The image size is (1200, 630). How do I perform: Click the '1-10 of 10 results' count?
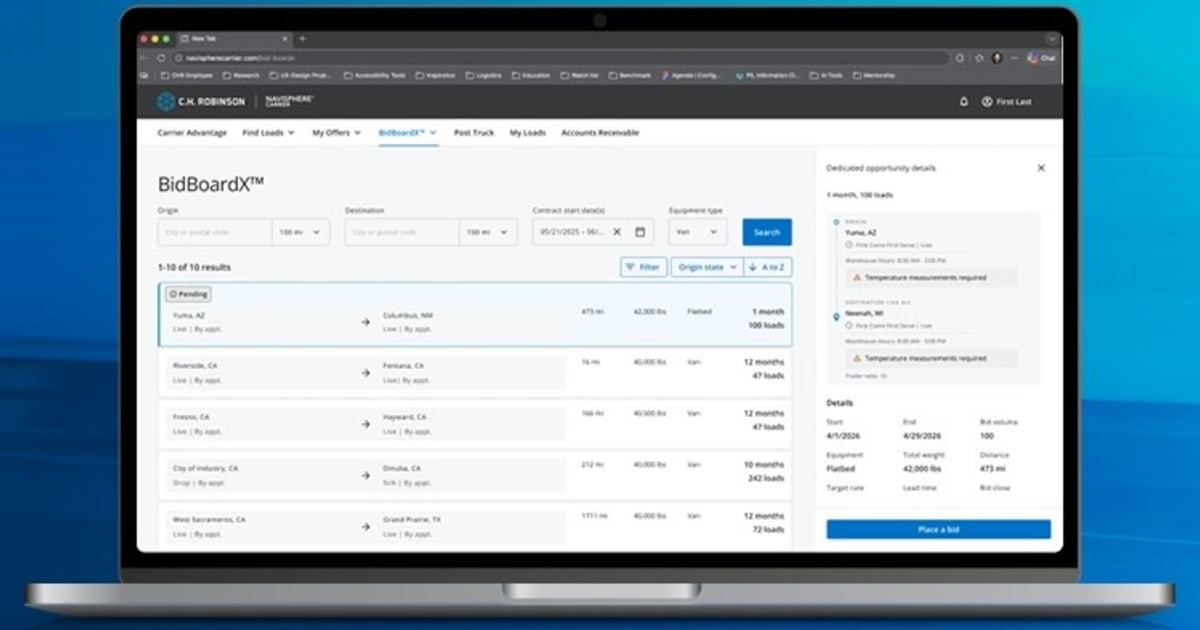[x=194, y=267]
